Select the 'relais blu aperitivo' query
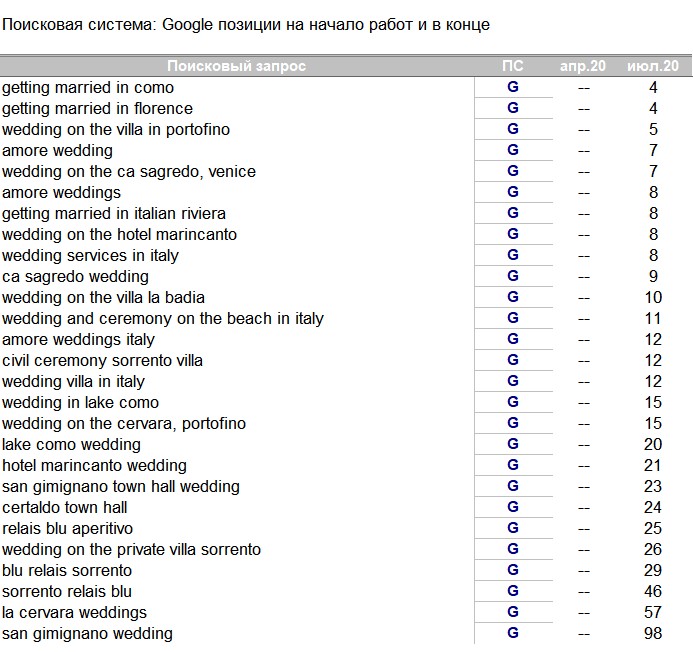 pos(68,528)
